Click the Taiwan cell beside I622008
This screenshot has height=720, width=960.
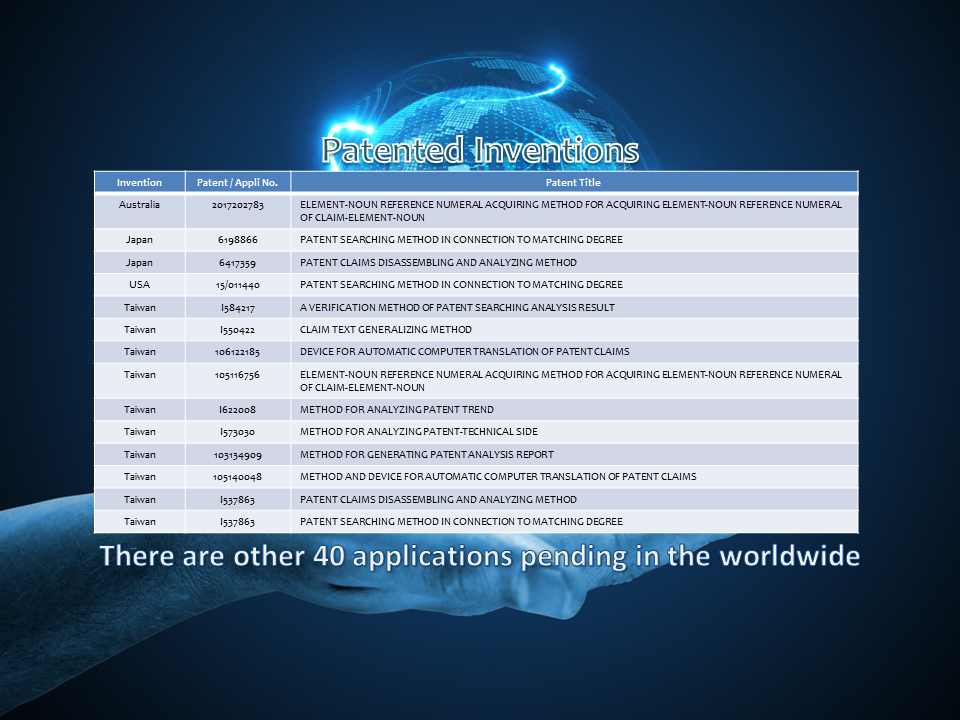(140, 410)
